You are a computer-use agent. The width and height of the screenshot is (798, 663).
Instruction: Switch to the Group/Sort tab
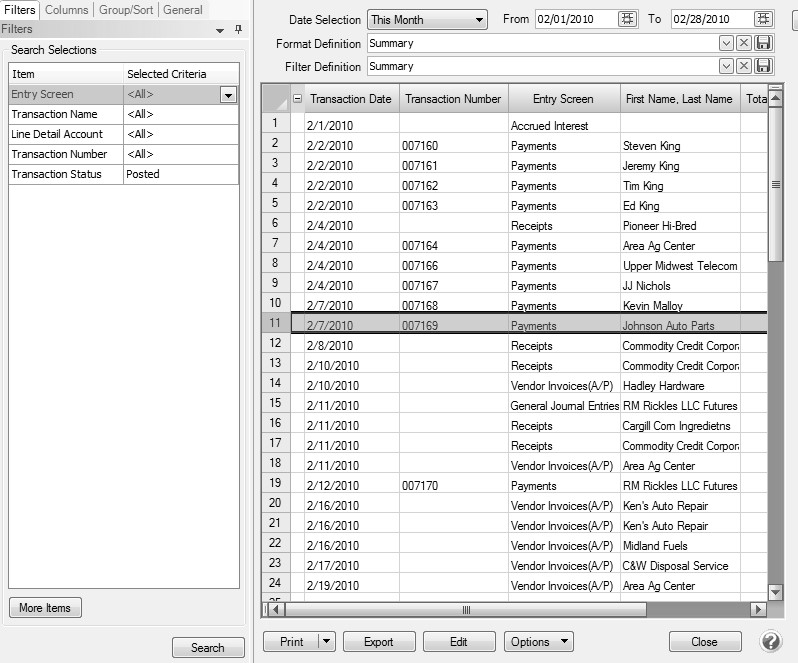[126, 10]
